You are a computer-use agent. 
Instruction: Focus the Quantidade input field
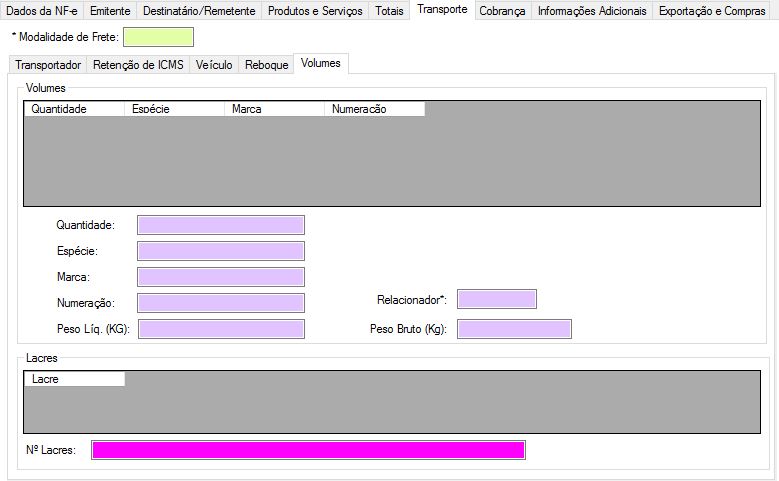click(x=221, y=225)
